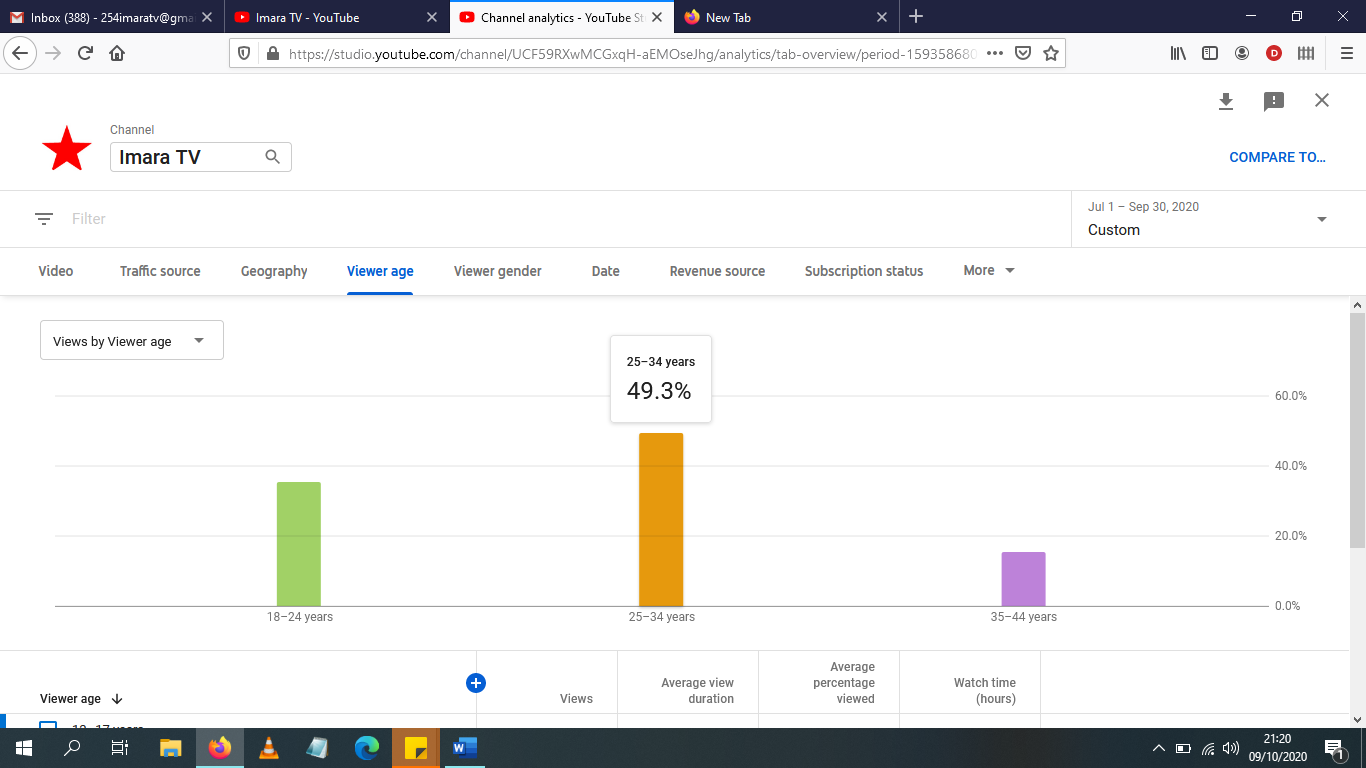Click the purple 35–44 years bar
Screen dimensions: 1366x768
coord(1023,579)
